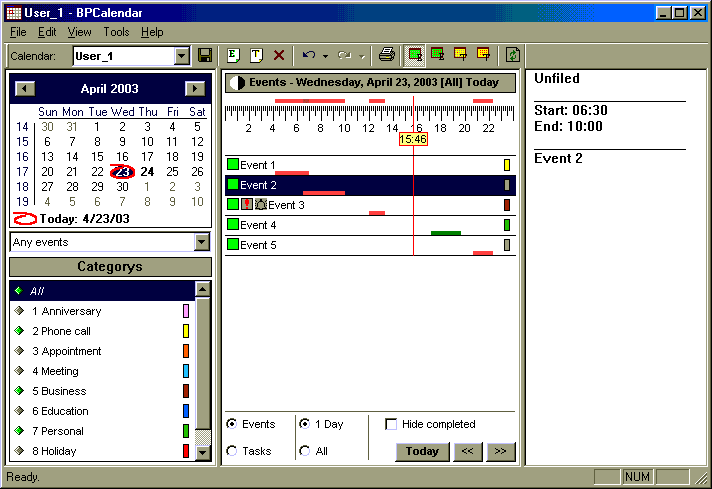This screenshot has width=712, height=489.
Task: Delete the selected item with the red X
Action: (279, 55)
